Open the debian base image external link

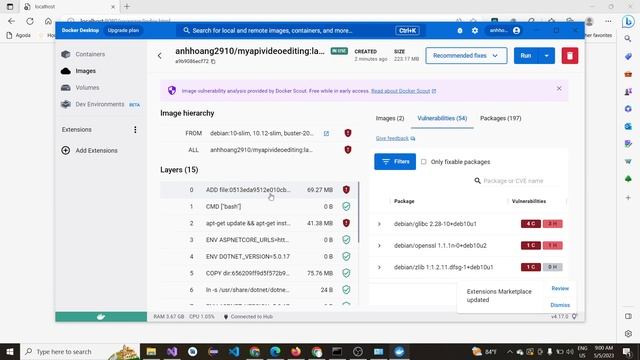(x=326, y=133)
